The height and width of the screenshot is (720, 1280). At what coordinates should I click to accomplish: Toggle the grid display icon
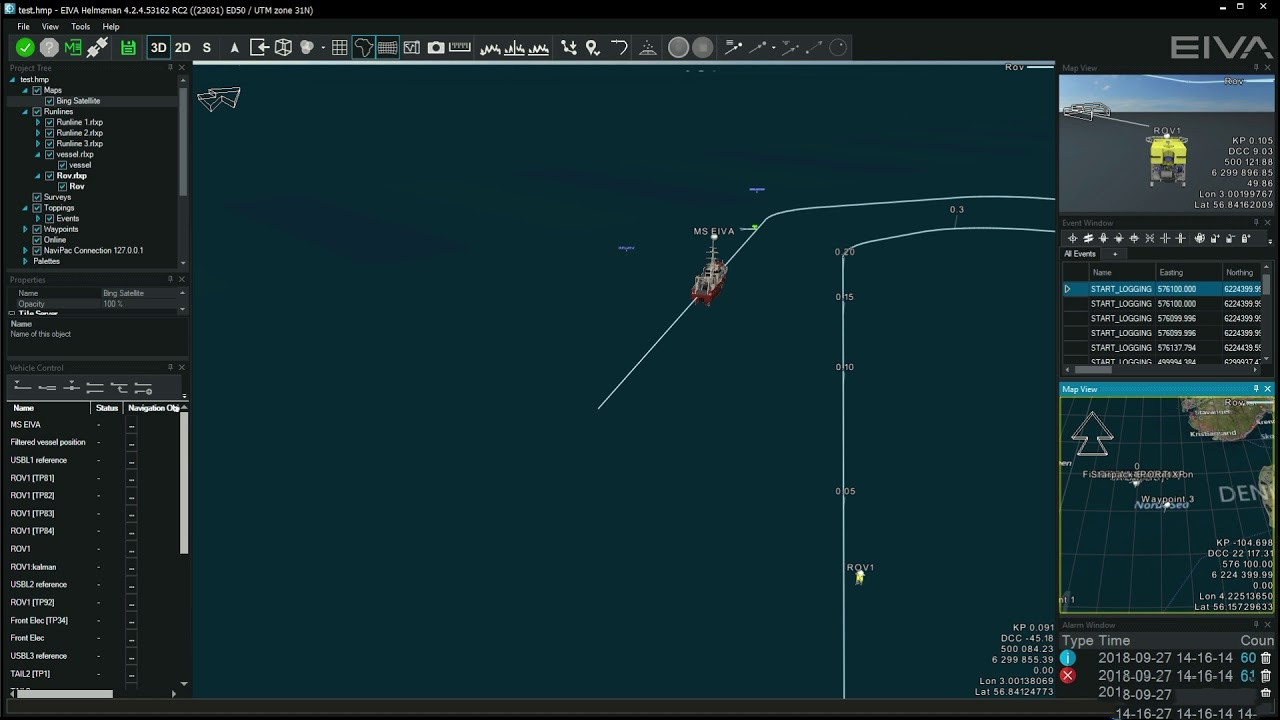click(340, 47)
